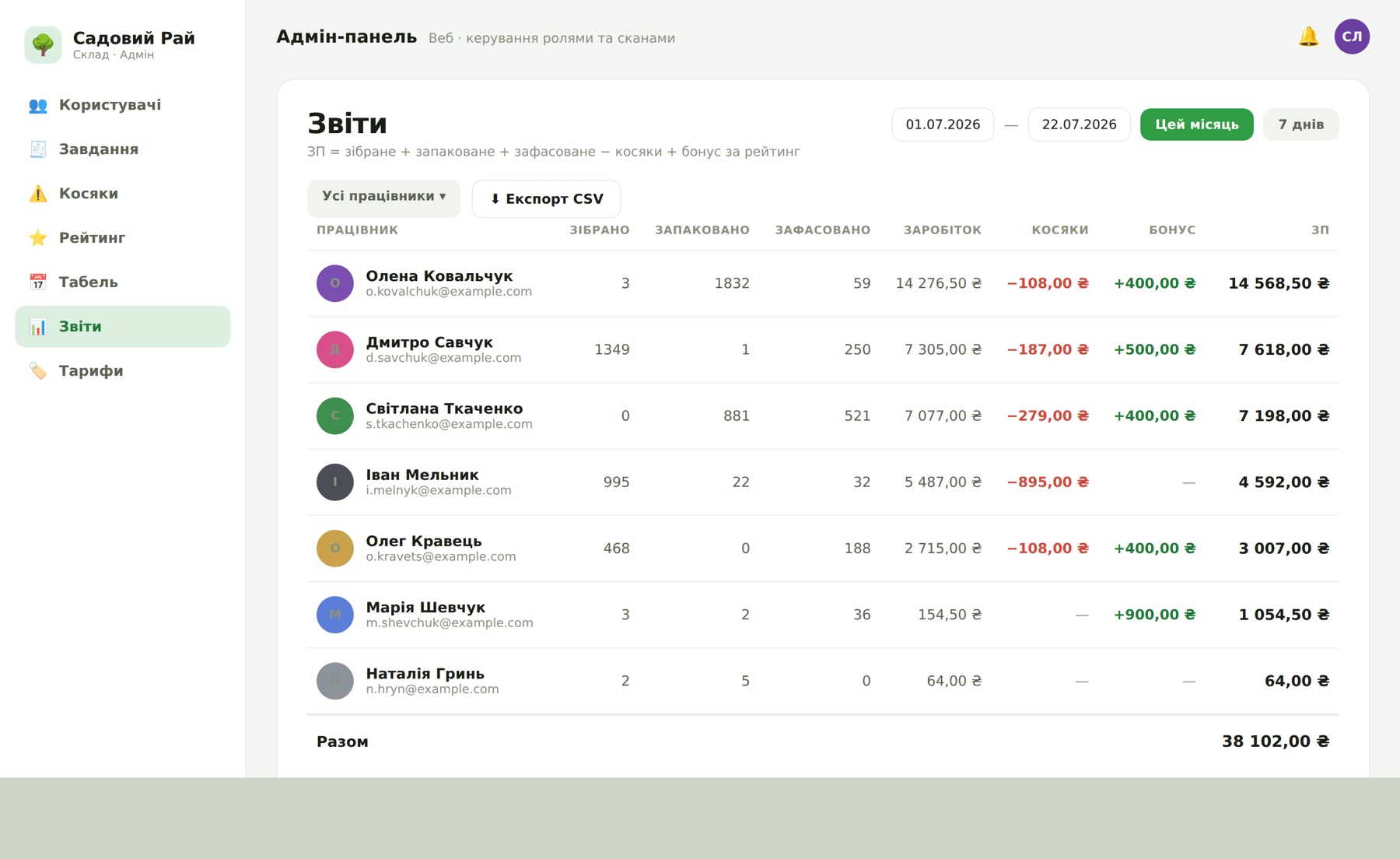
Task: Click the name Наталія Гринь
Action: point(425,674)
